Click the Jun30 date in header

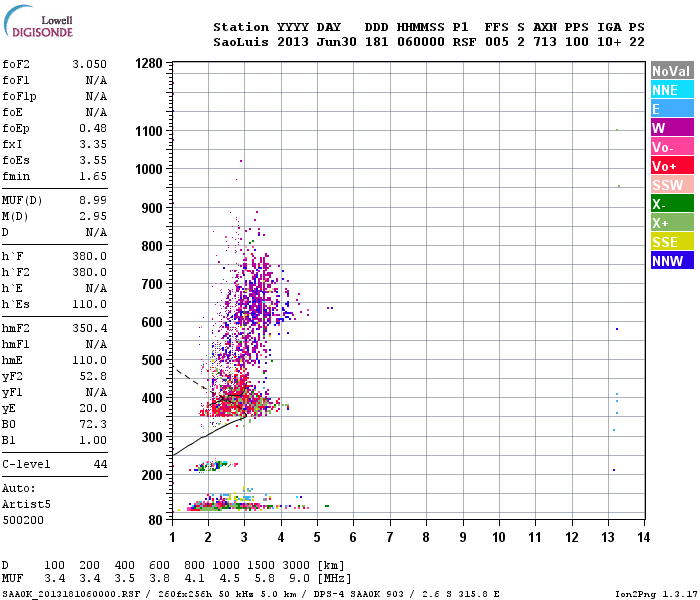point(336,42)
